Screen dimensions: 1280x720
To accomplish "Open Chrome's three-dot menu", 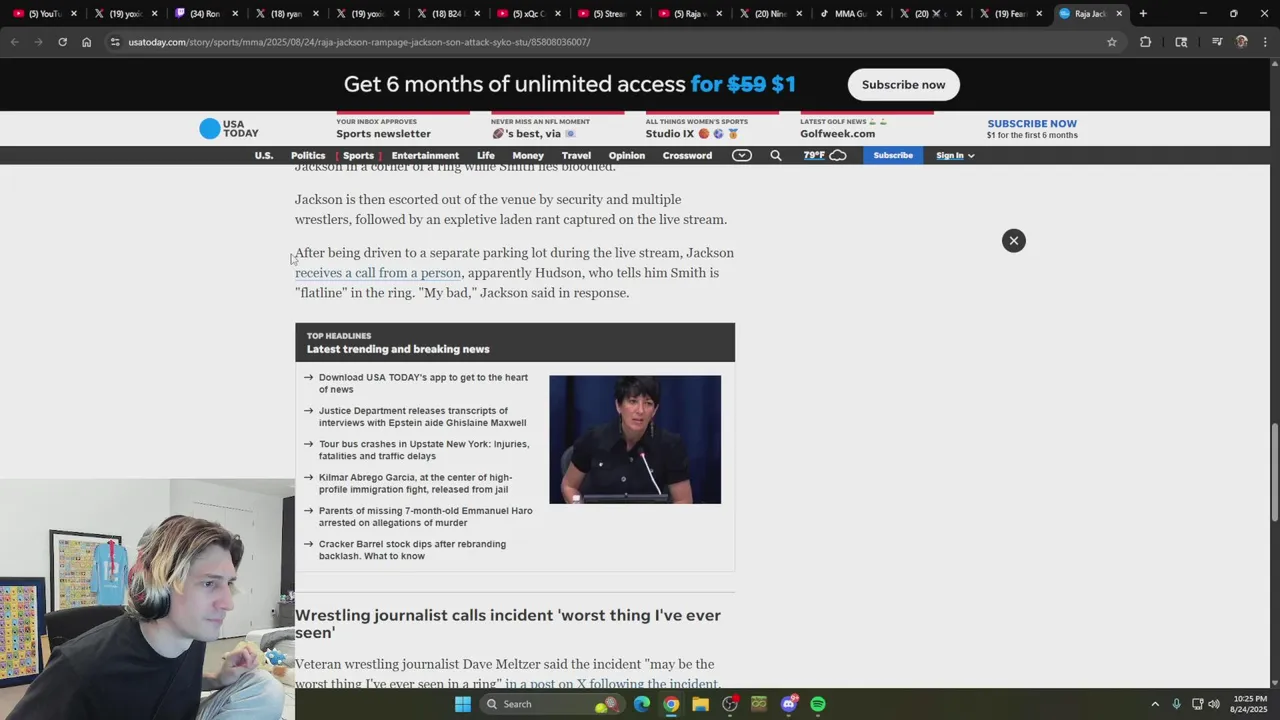I will tap(1265, 42).
